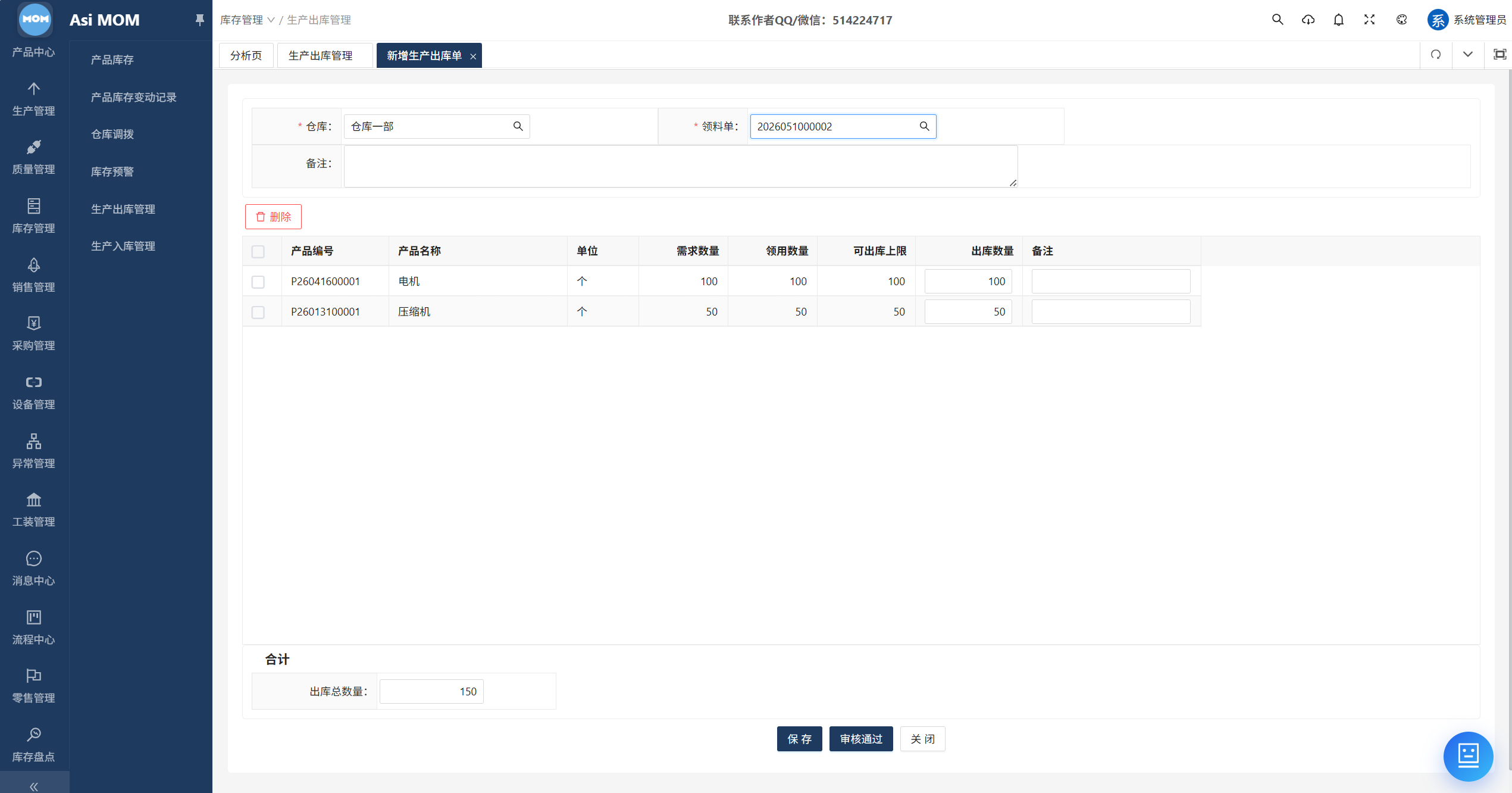Refresh the current tab page
Image resolution: width=1512 pixels, height=793 pixels.
[1436, 55]
